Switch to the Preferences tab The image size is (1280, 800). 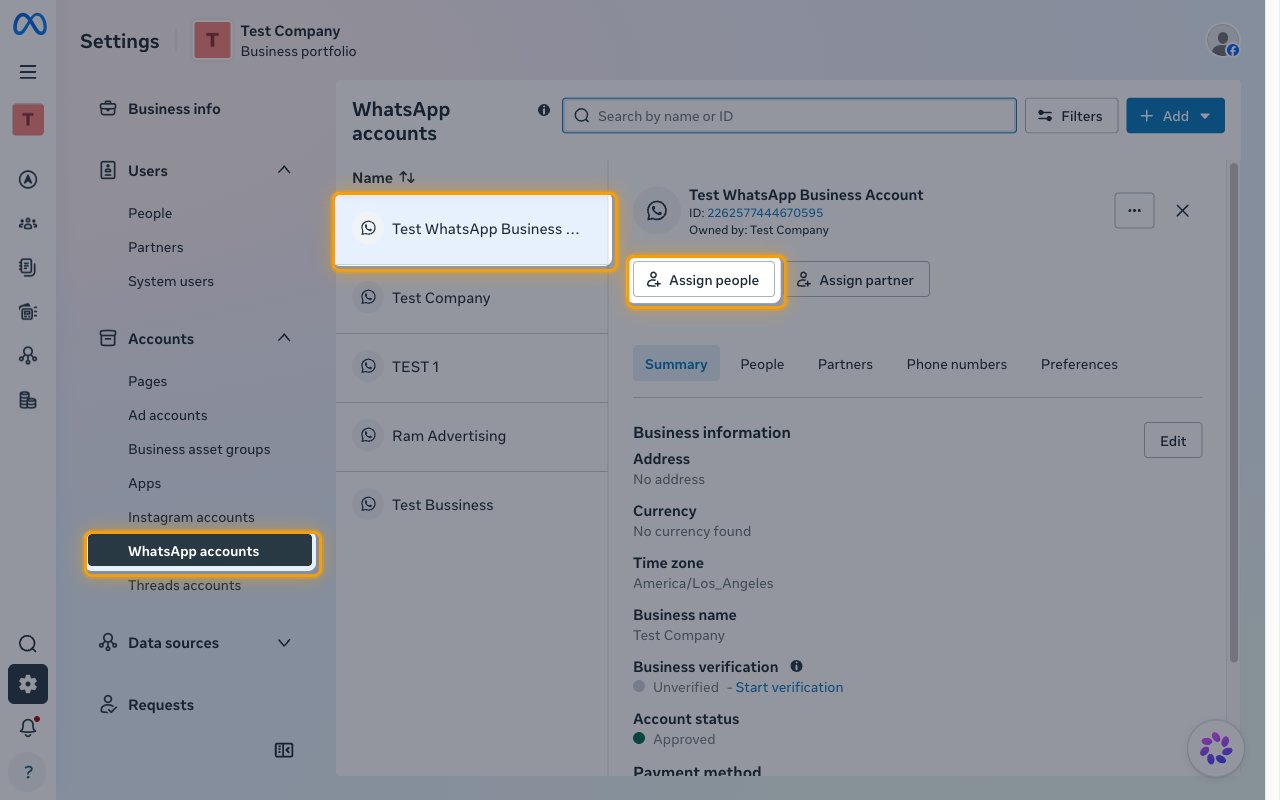(x=1079, y=364)
